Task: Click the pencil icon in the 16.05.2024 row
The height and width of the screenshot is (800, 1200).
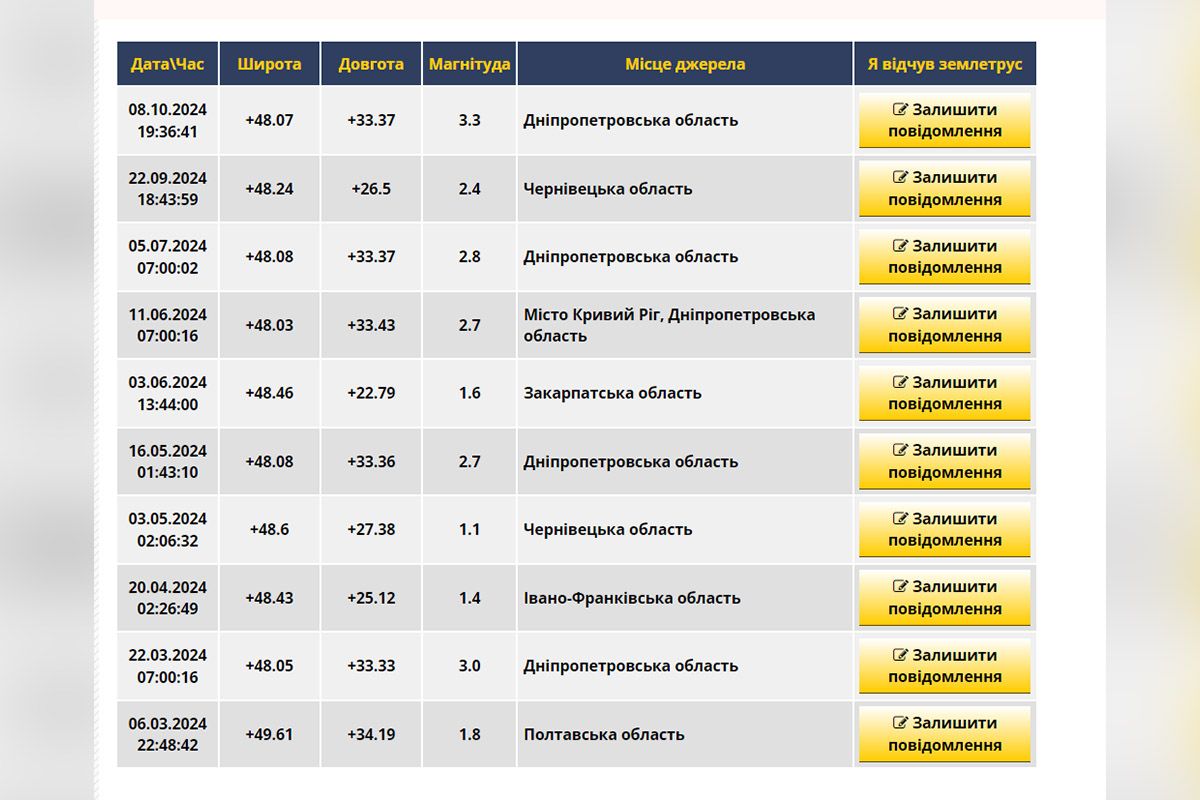Action: coord(900,450)
